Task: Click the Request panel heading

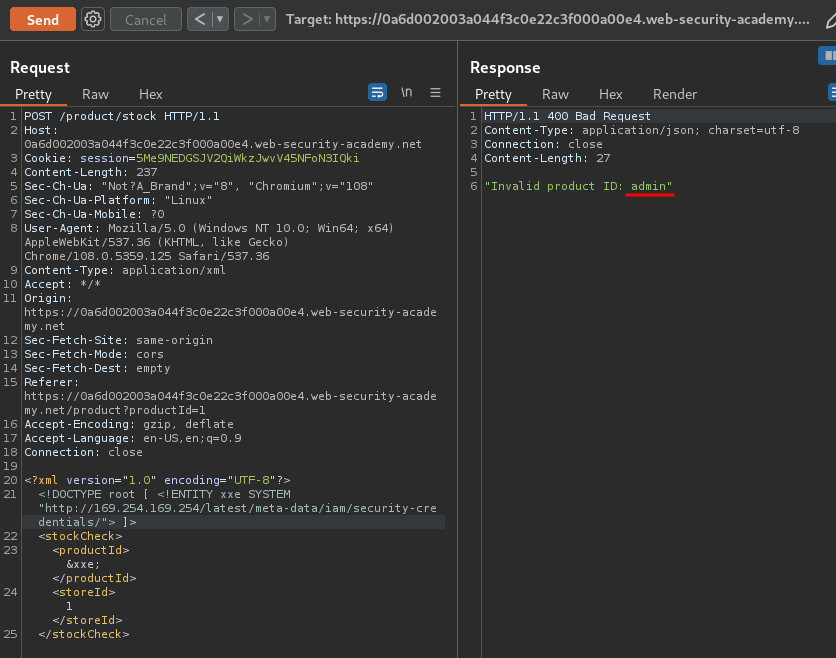Action: 40,68
